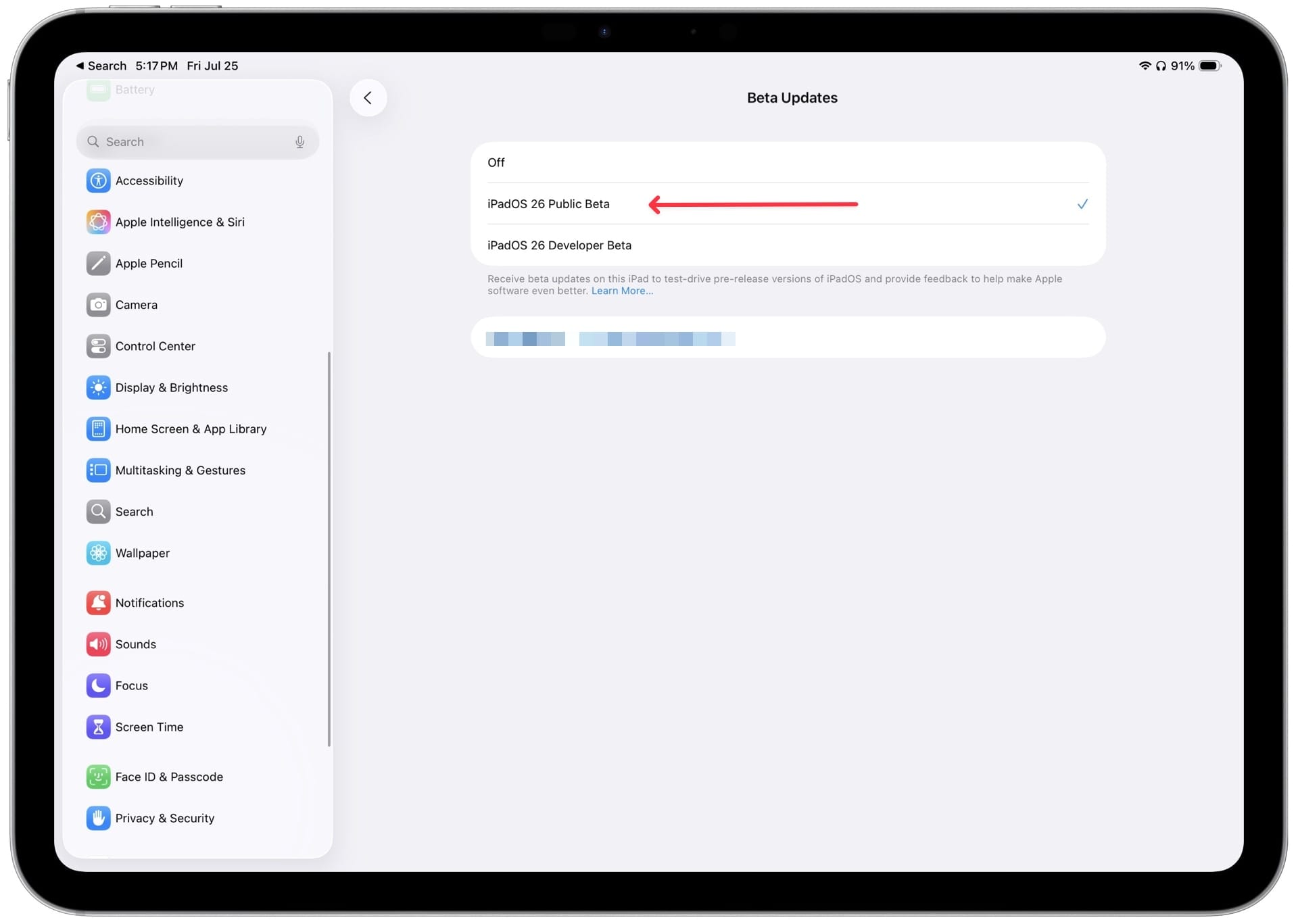Tap Home Screen & App Library icon
Viewport: 1298px width, 924px height.
click(98, 429)
